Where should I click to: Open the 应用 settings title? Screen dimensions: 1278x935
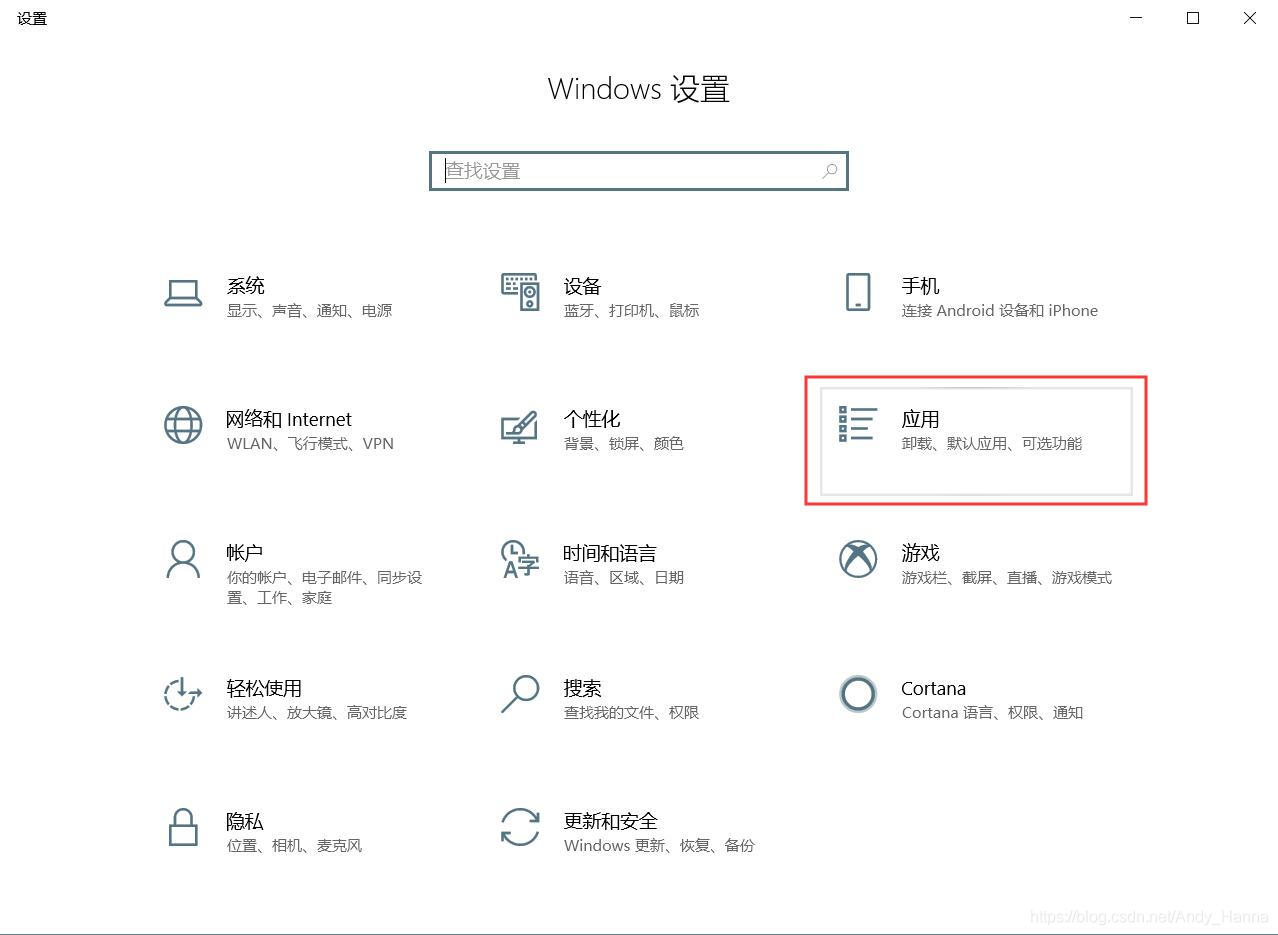coord(920,419)
